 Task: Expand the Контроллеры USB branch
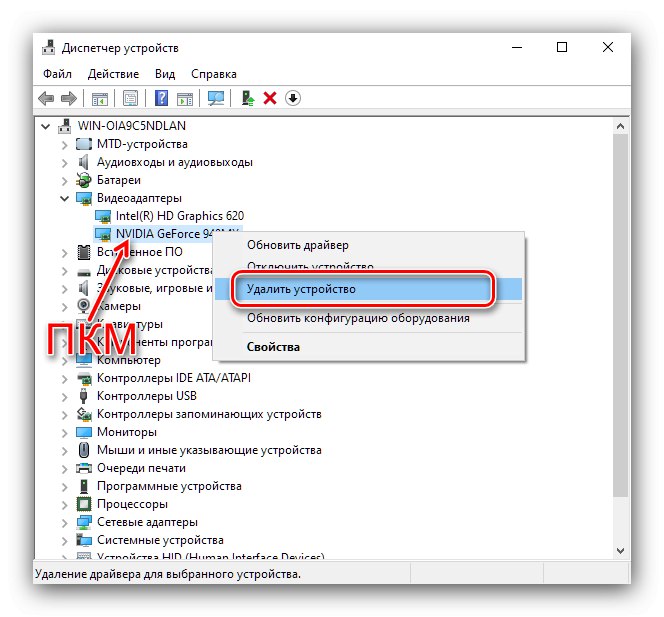click(64, 397)
